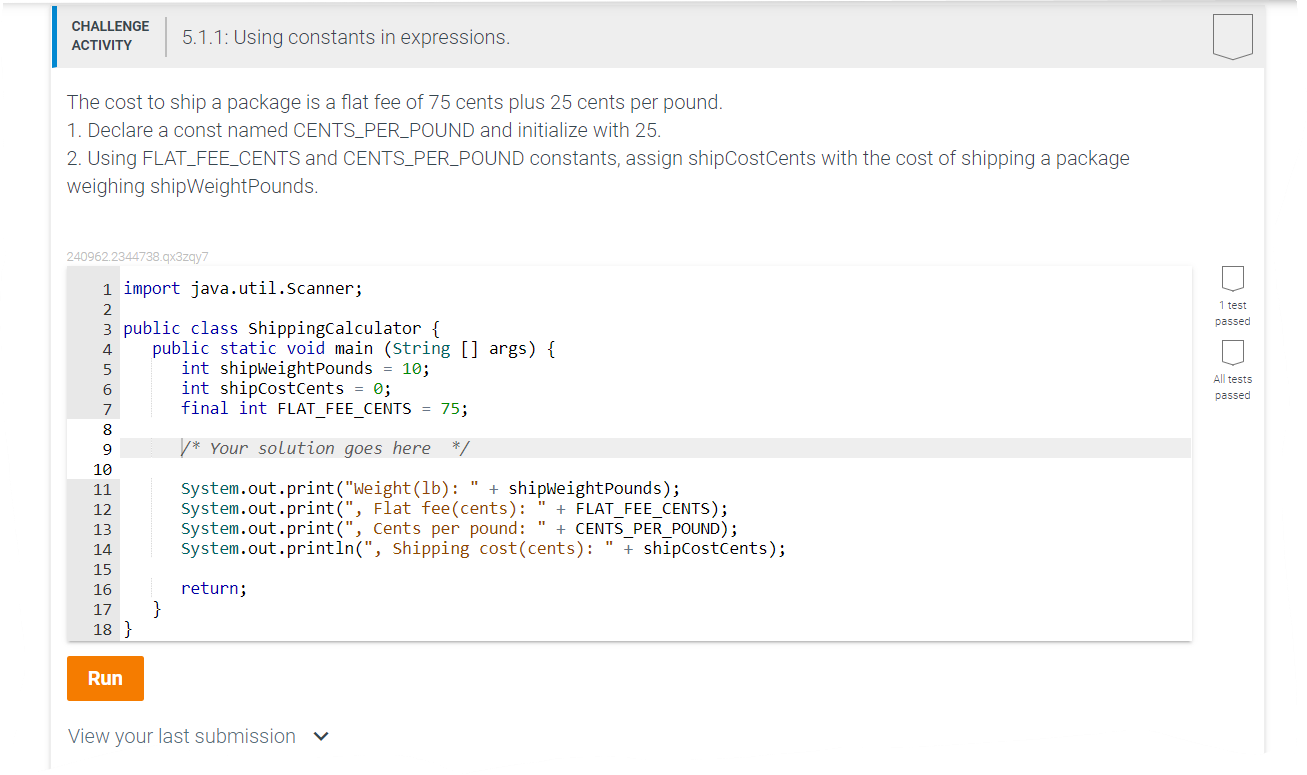Viewport: 1307px width, 775px height.
Task: Expand the View your last submission section
Action: tap(181, 736)
